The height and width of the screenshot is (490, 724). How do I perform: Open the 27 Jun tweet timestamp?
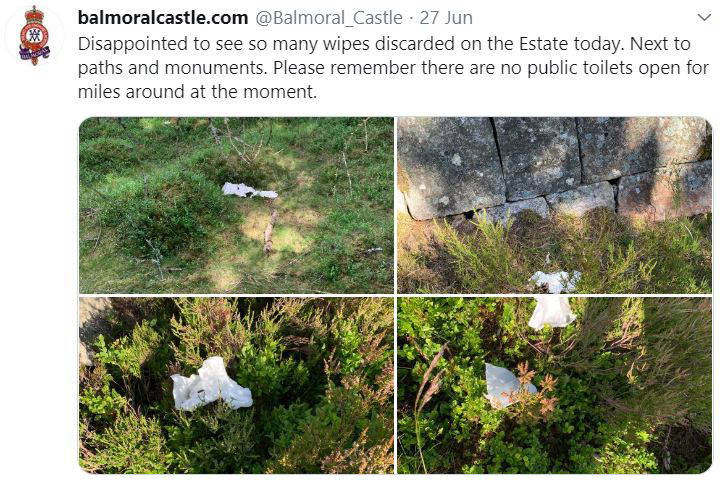[x=446, y=18]
